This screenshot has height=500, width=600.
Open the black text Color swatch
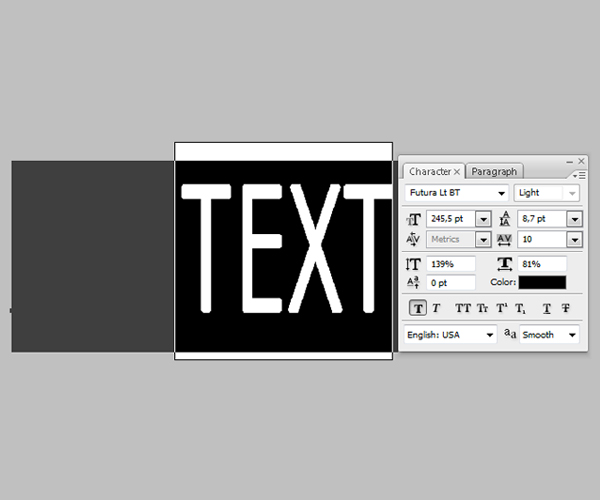[542, 282]
